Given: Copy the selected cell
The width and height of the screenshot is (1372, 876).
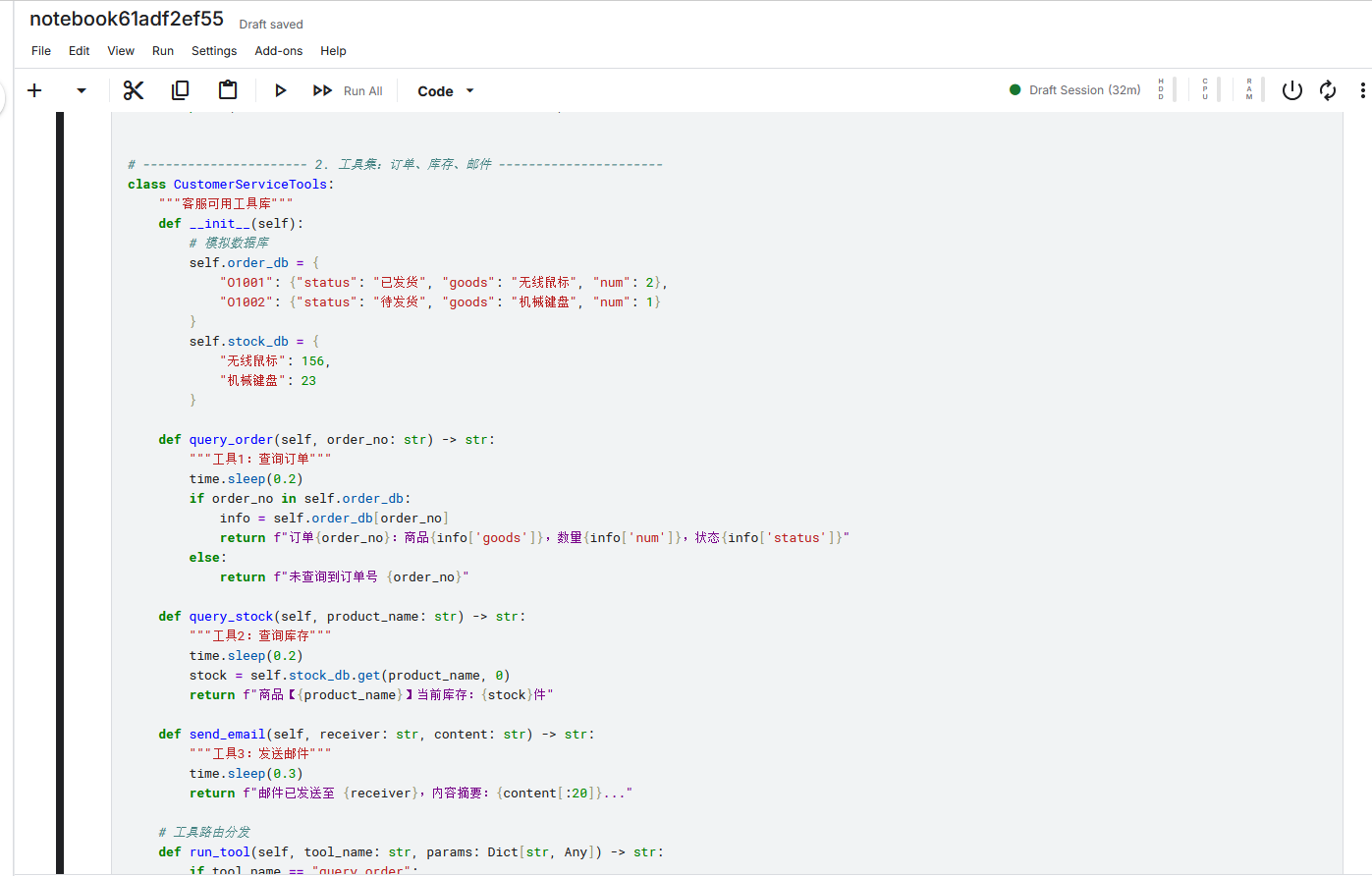Looking at the screenshot, I should point(181,90).
